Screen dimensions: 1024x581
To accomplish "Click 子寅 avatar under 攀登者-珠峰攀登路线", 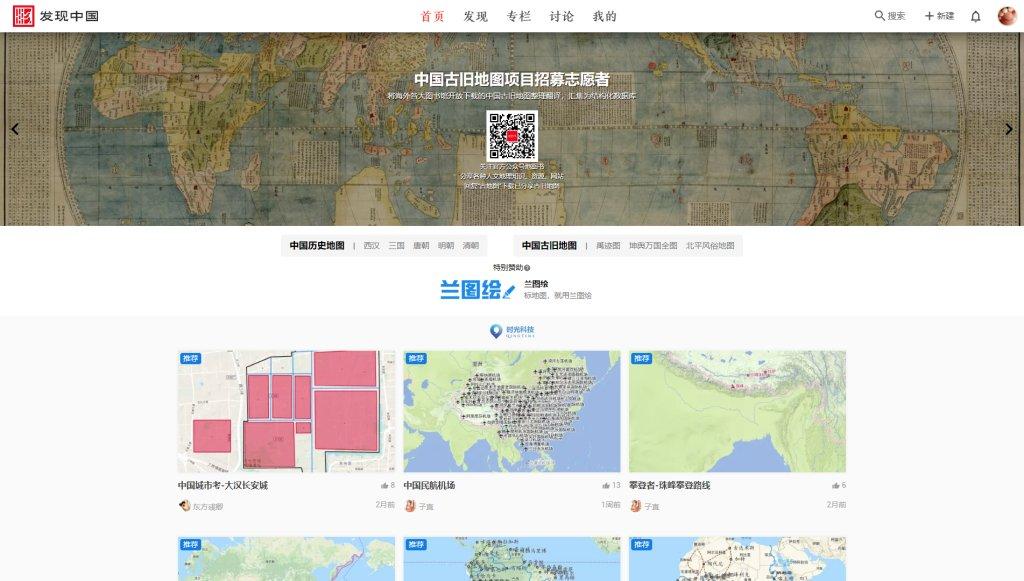I will click(x=635, y=505).
